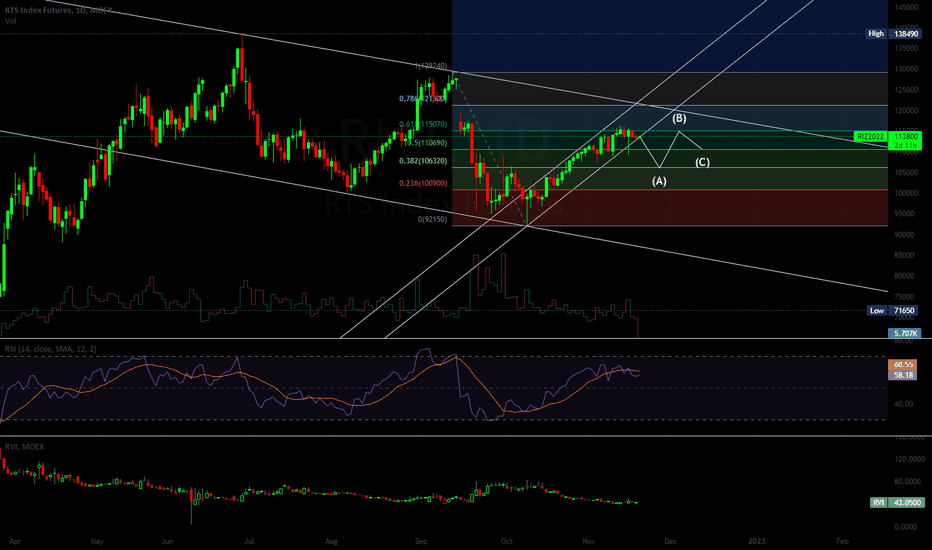Click 100000 on the price axis

(905, 194)
